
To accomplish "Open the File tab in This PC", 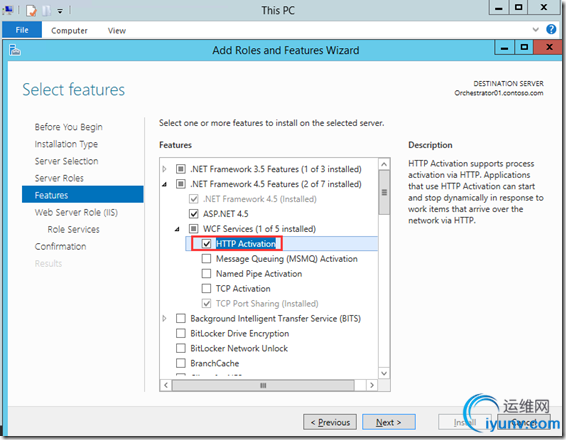I will [22, 30].
